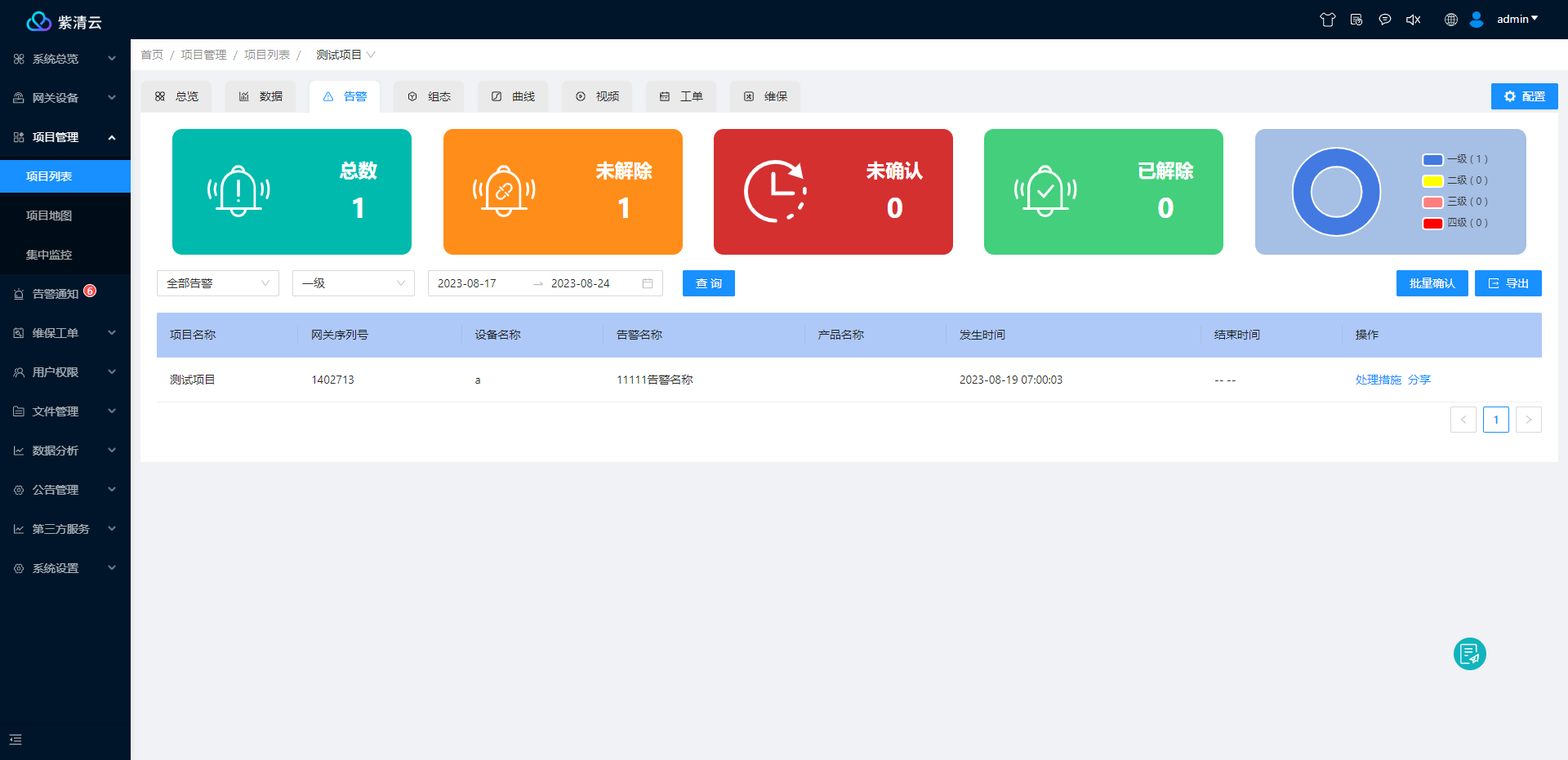The height and width of the screenshot is (760, 1568).
Task: Expand the 维保工单 sidebar menu
Action: [65, 333]
